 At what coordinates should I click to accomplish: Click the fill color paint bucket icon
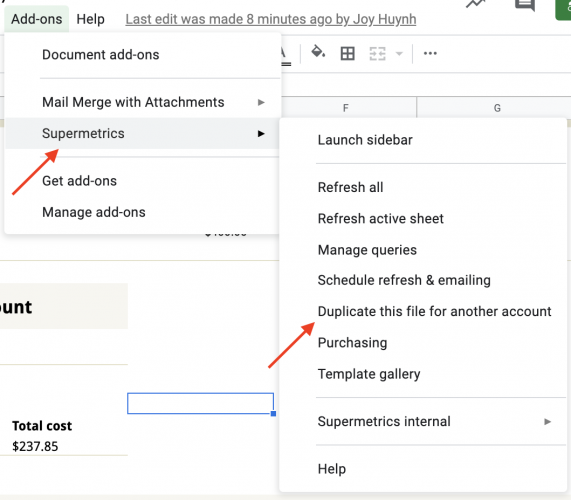[318, 53]
